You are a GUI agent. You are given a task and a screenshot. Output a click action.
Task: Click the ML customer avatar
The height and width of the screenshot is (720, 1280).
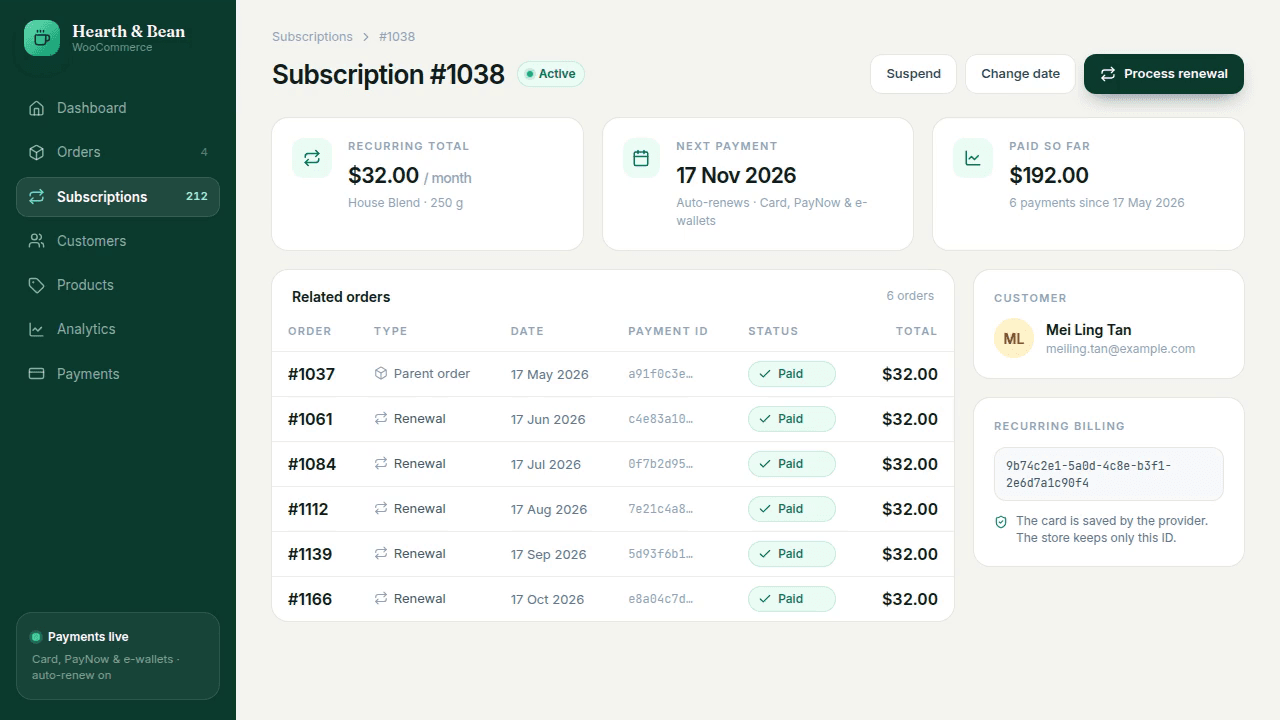point(1013,338)
